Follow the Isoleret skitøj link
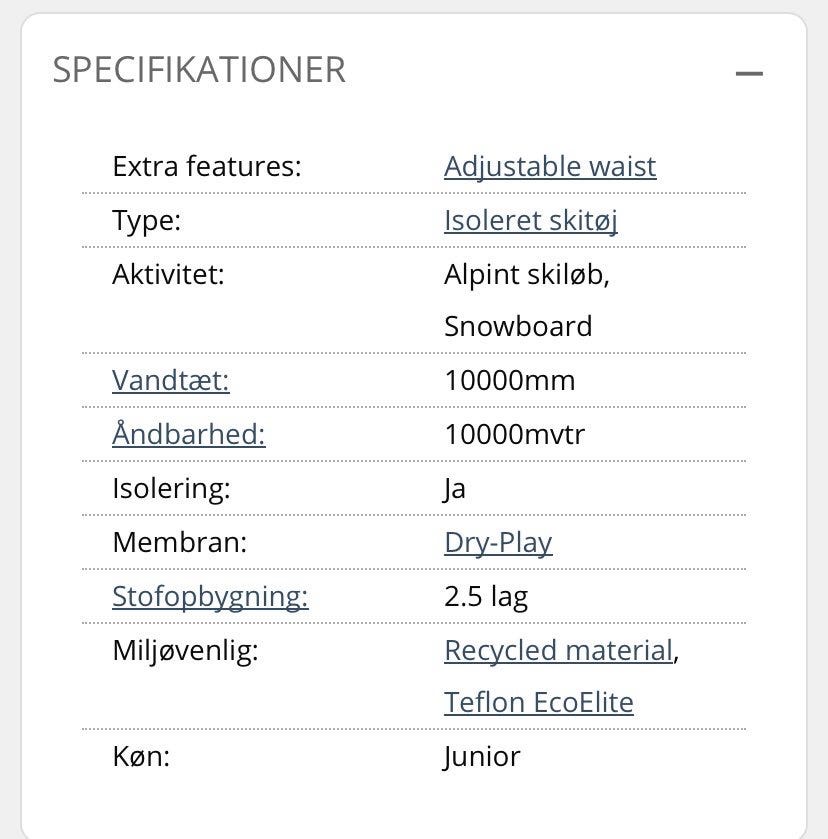The width and height of the screenshot is (828, 839). 530,220
